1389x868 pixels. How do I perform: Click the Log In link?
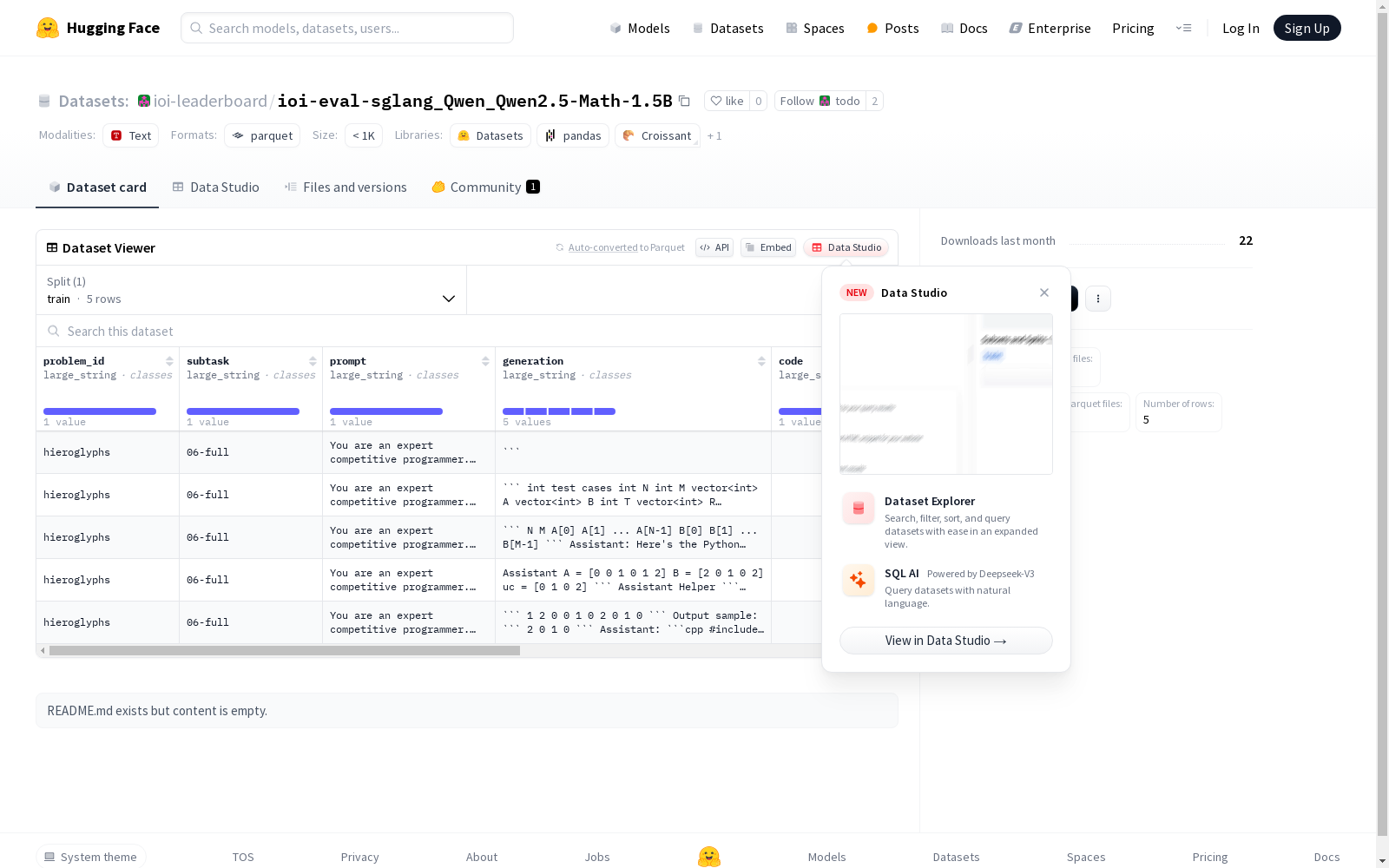(1241, 28)
